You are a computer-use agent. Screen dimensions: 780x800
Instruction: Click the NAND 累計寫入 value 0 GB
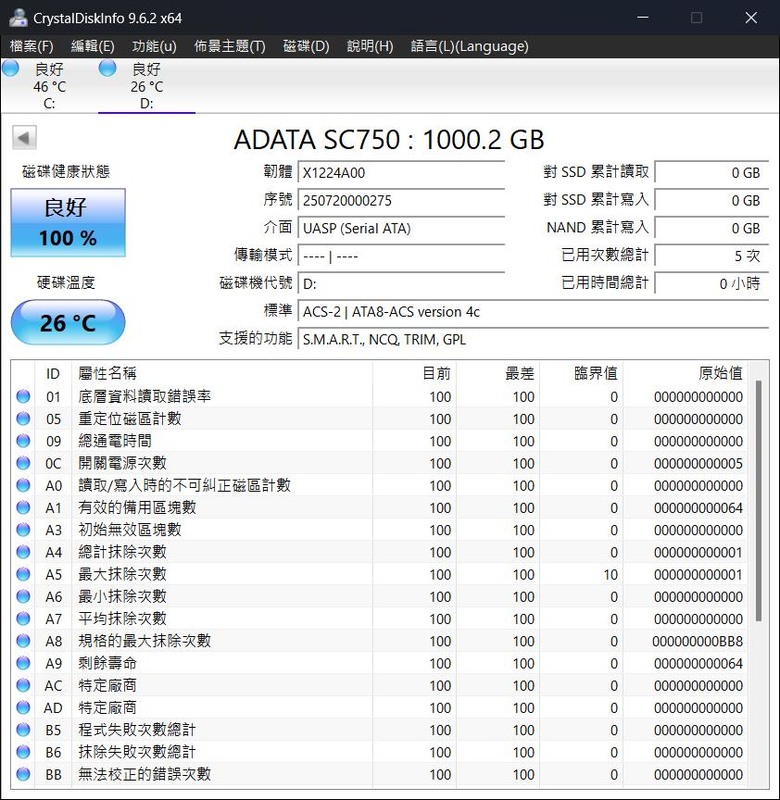click(712, 228)
